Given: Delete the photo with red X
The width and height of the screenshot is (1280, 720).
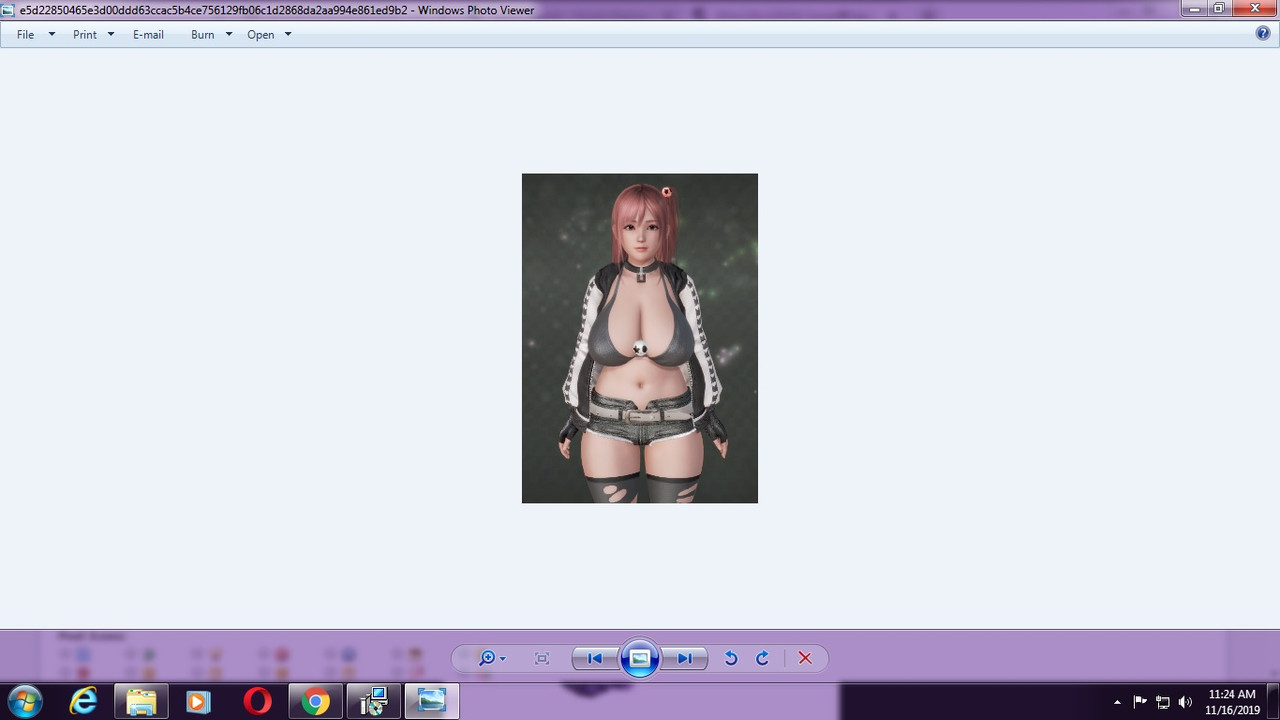Looking at the screenshot, I should tap(805, 658).
